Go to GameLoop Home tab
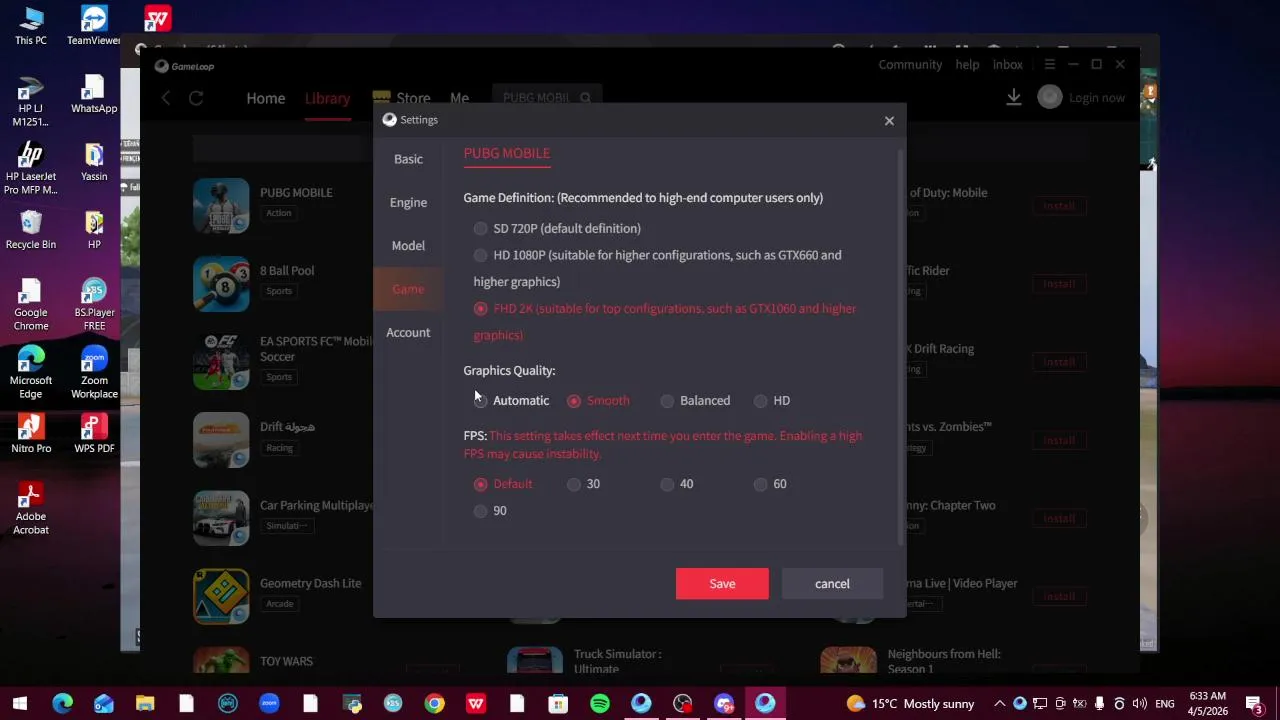1280x720 pixels. 266,98
